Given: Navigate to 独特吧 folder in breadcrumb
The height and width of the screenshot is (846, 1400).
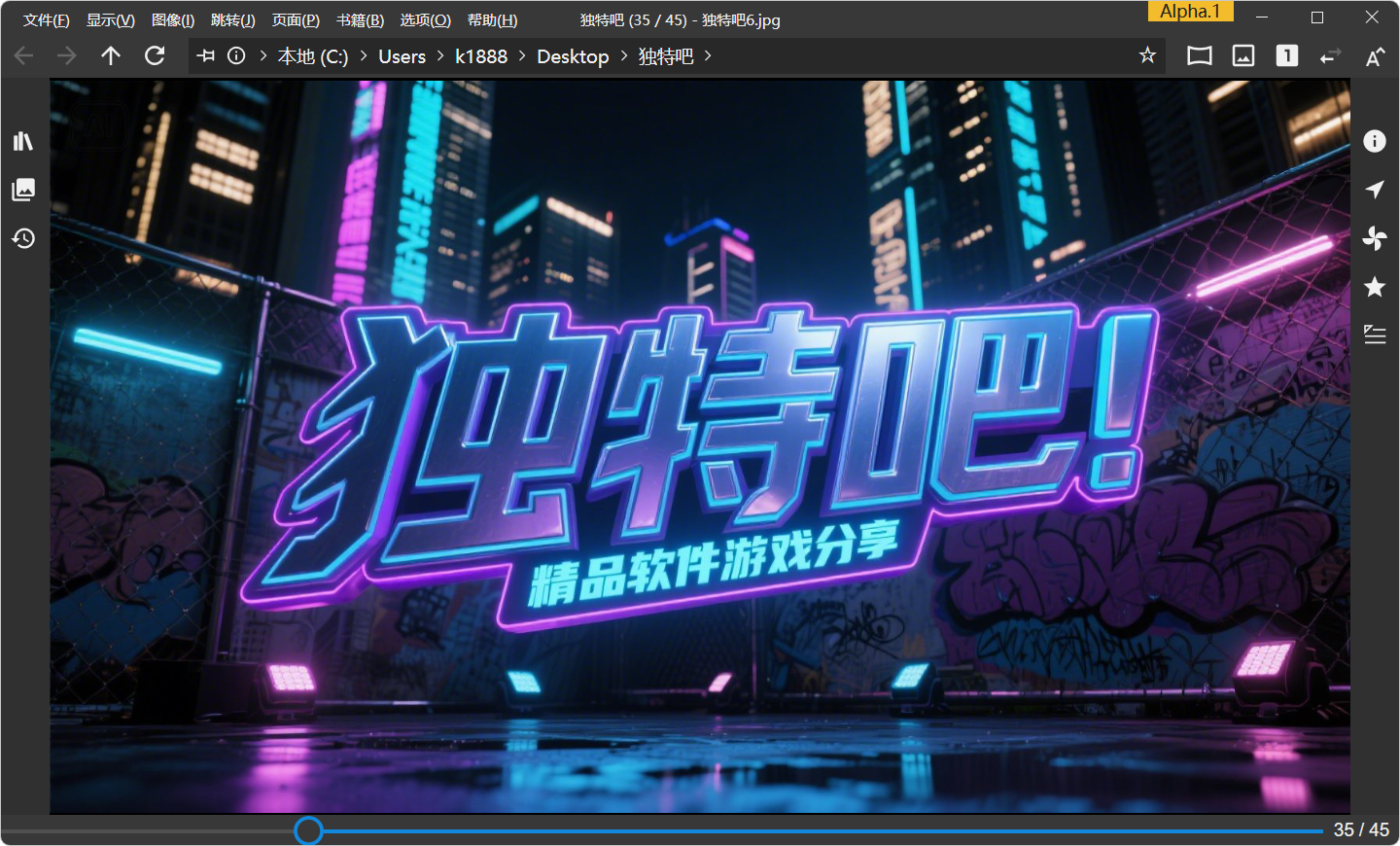Looking at the screenshot, I should tap(666, 56).
